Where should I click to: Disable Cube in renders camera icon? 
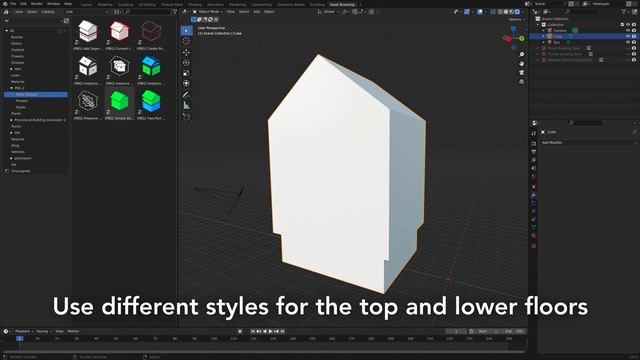pos(634,36)
